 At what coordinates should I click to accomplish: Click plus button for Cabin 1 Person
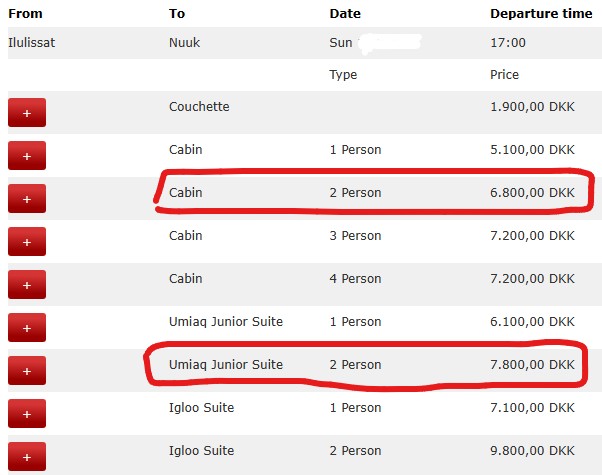(x=27, y=156)
